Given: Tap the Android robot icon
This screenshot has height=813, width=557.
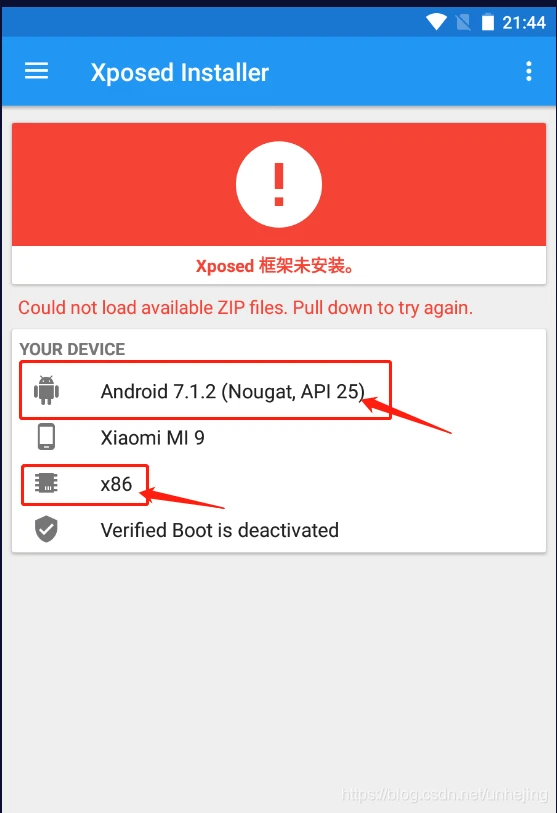Looking at the screenshot, I should point(46,390).
